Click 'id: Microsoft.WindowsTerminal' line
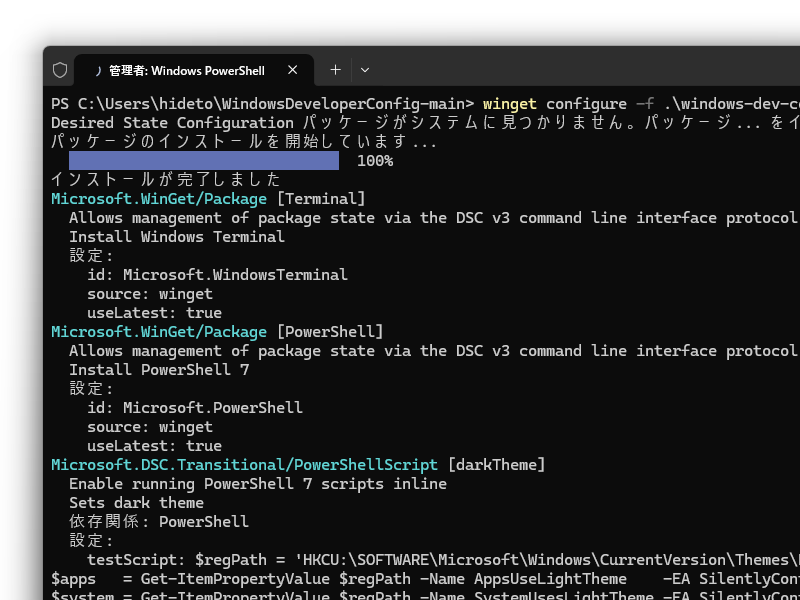 coord(217,274)
